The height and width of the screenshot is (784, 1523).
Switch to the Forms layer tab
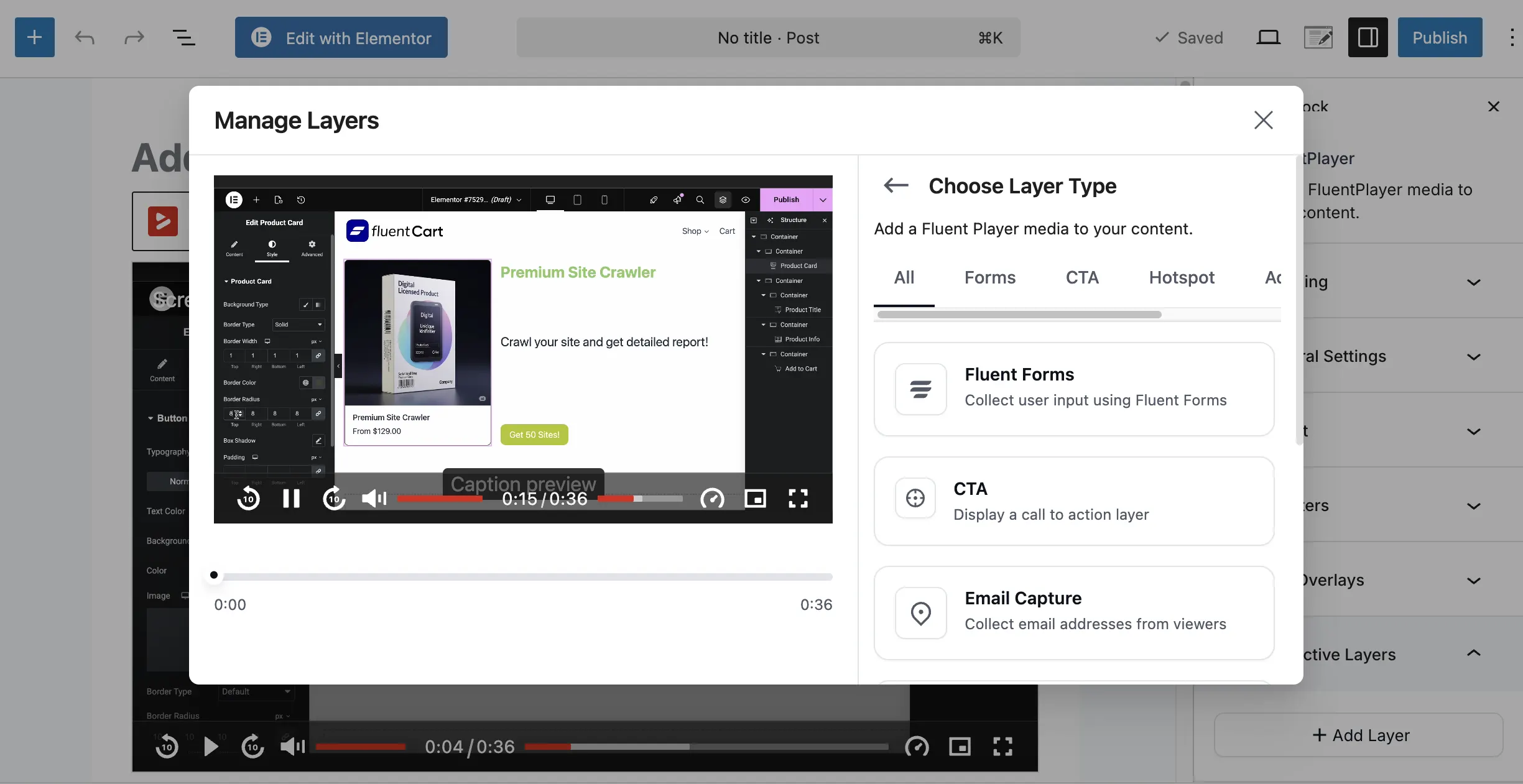click(x=989, y=277)
